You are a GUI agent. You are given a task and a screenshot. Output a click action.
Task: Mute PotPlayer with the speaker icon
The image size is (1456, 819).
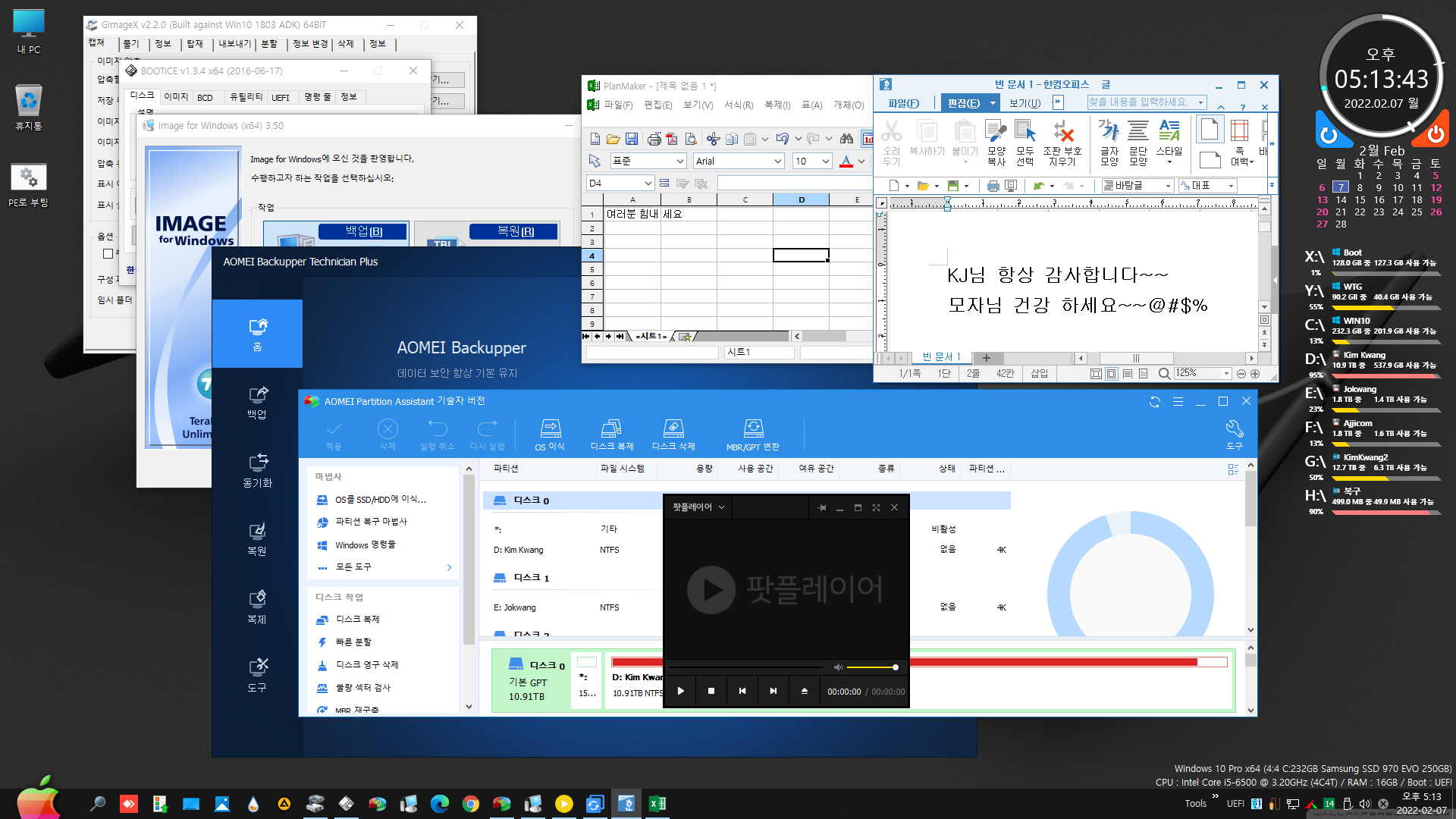click(838, 667)
